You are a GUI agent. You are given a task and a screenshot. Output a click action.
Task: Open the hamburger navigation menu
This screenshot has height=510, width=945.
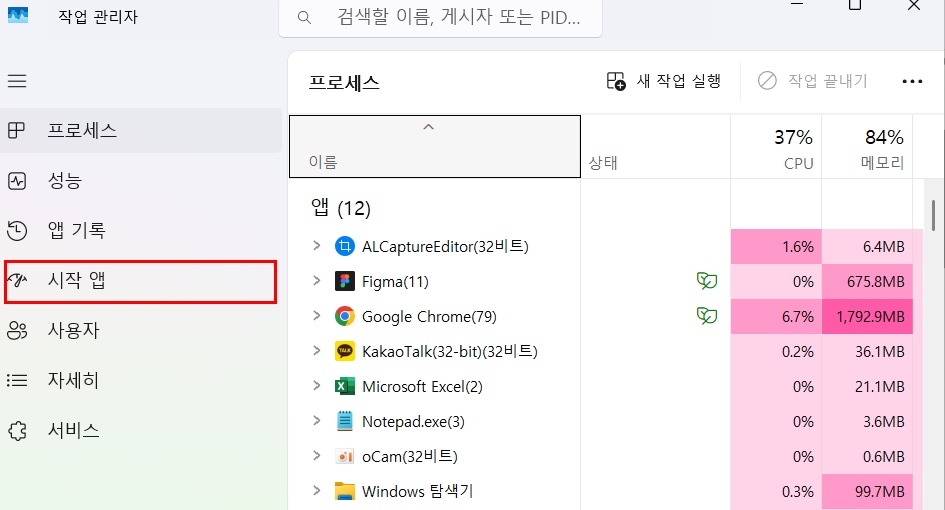pyautogui.click(x=17, y=81)
